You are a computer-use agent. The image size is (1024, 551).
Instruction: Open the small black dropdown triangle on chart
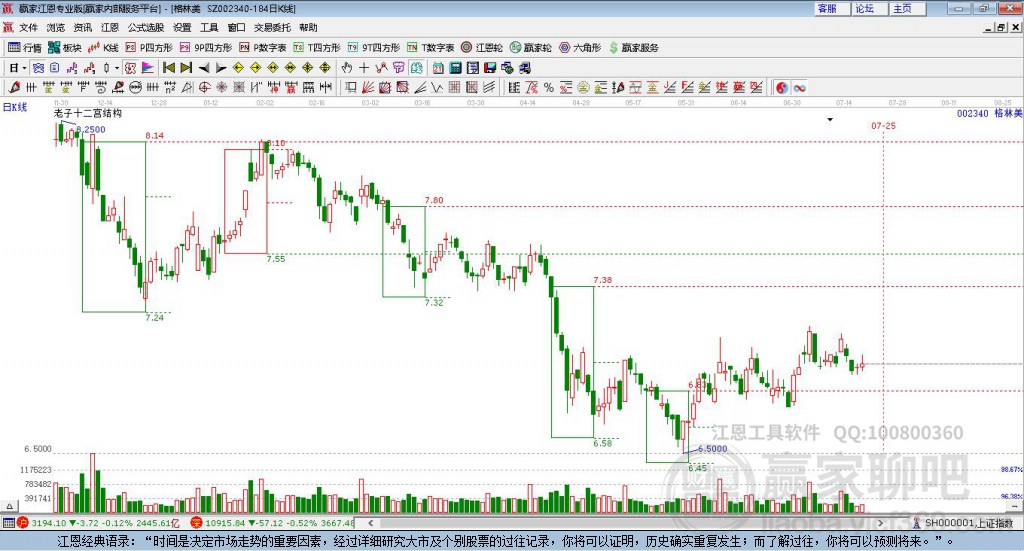830,120
